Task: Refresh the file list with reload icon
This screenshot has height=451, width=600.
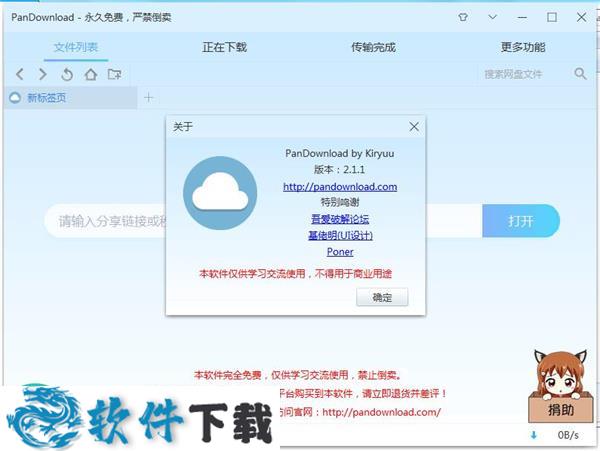Action: (67, 74)
